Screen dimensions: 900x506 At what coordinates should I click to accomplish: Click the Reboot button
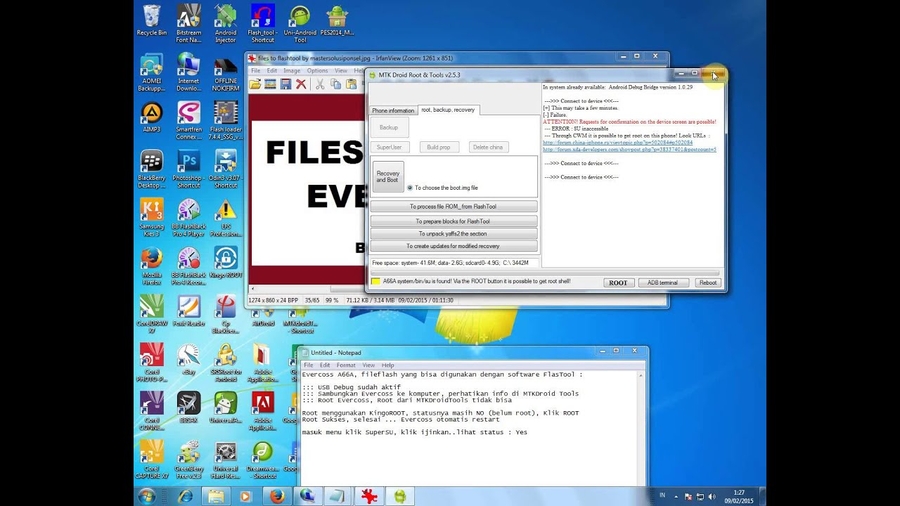pos(708,283)
